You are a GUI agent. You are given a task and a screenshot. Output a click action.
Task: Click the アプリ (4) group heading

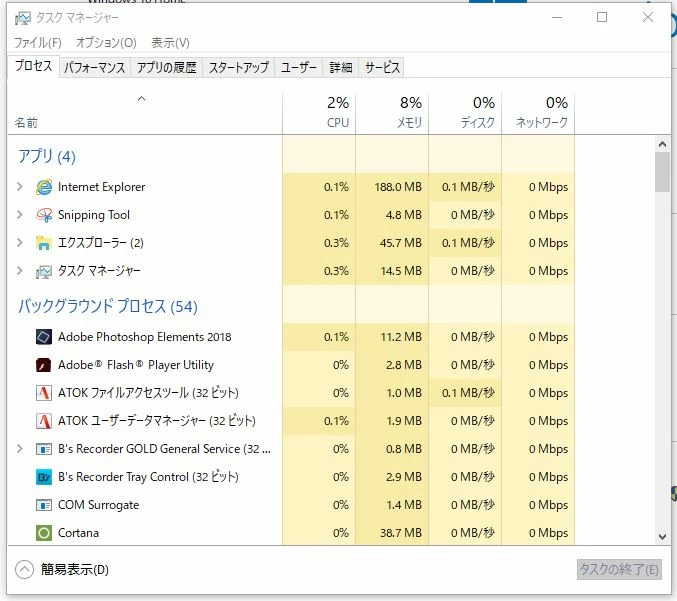[x=47, y=156]
